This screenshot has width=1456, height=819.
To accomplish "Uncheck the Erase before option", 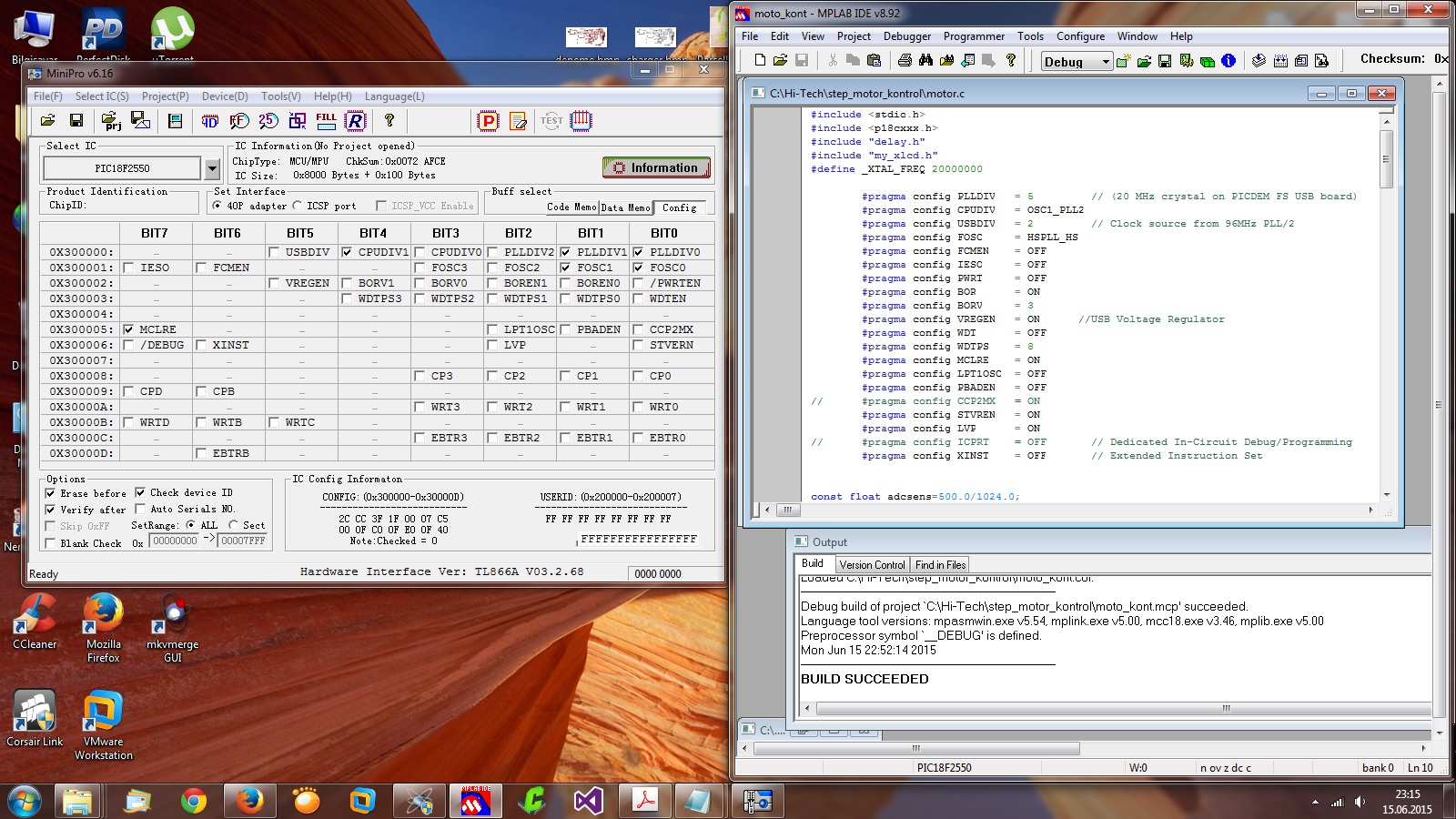I will click(x=50, y=493).
